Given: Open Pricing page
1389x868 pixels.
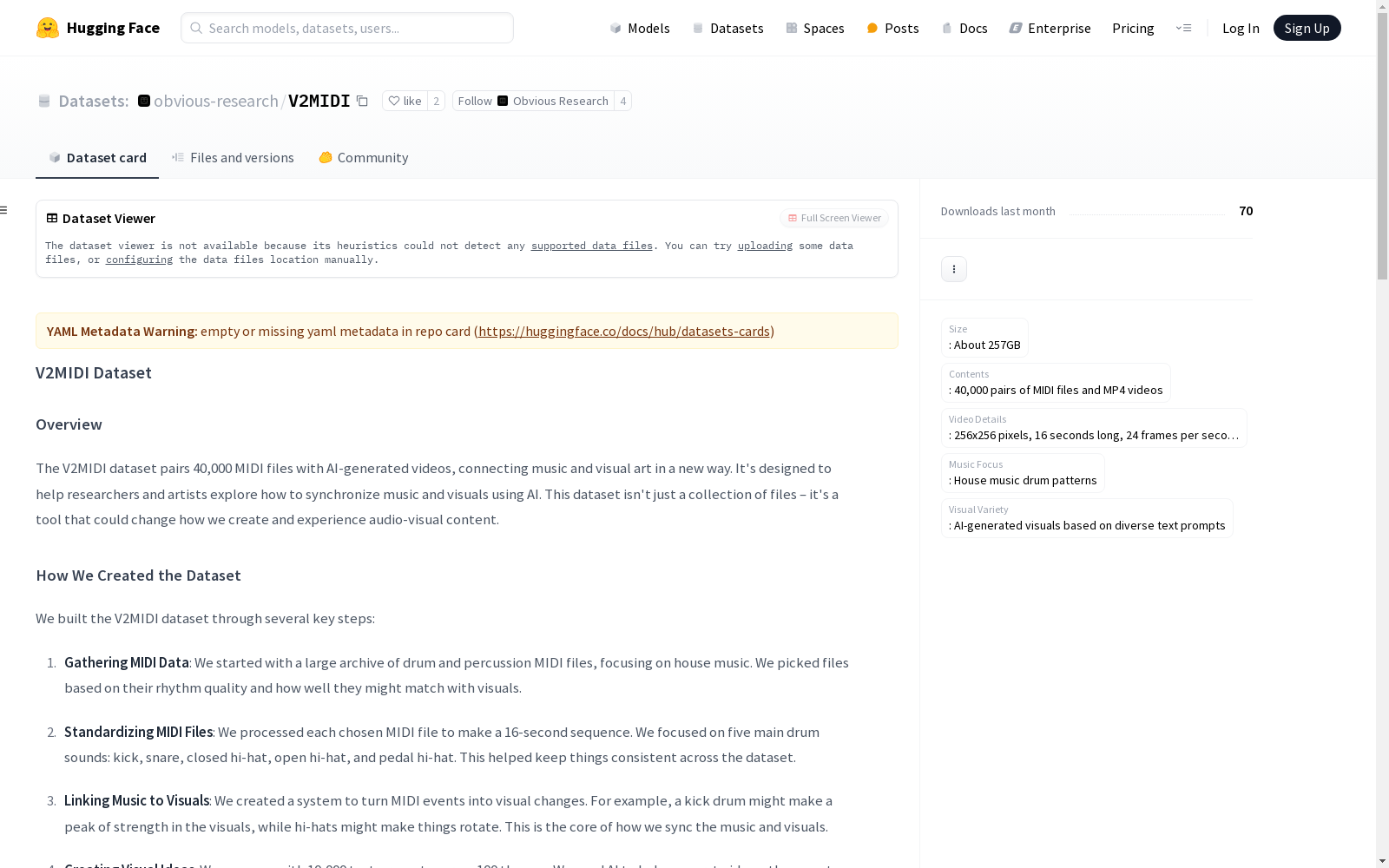Looking at the screenshot, I should click(x=1133, y=28).
